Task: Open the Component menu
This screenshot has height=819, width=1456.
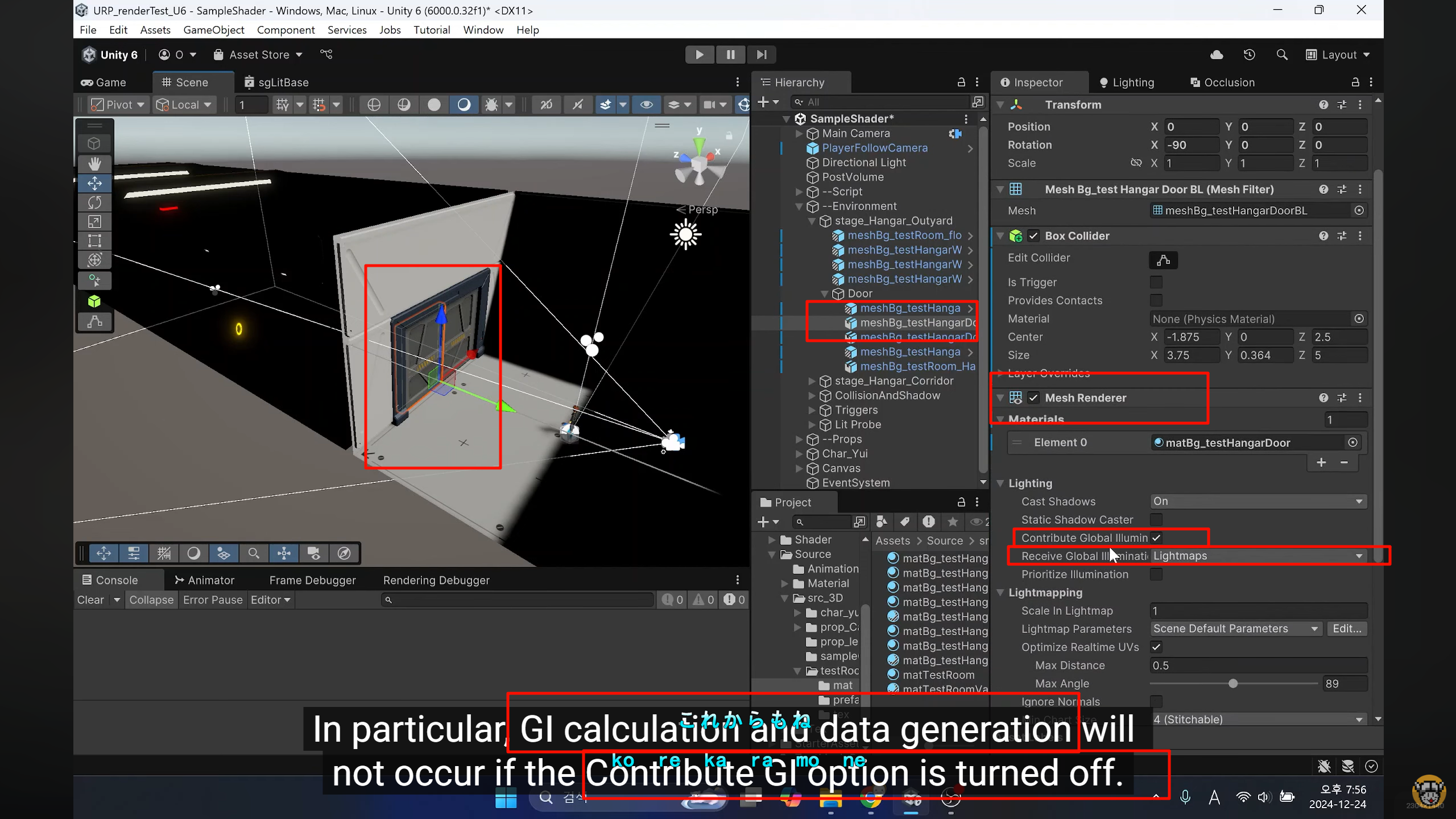Action: [x=286, y=30]
